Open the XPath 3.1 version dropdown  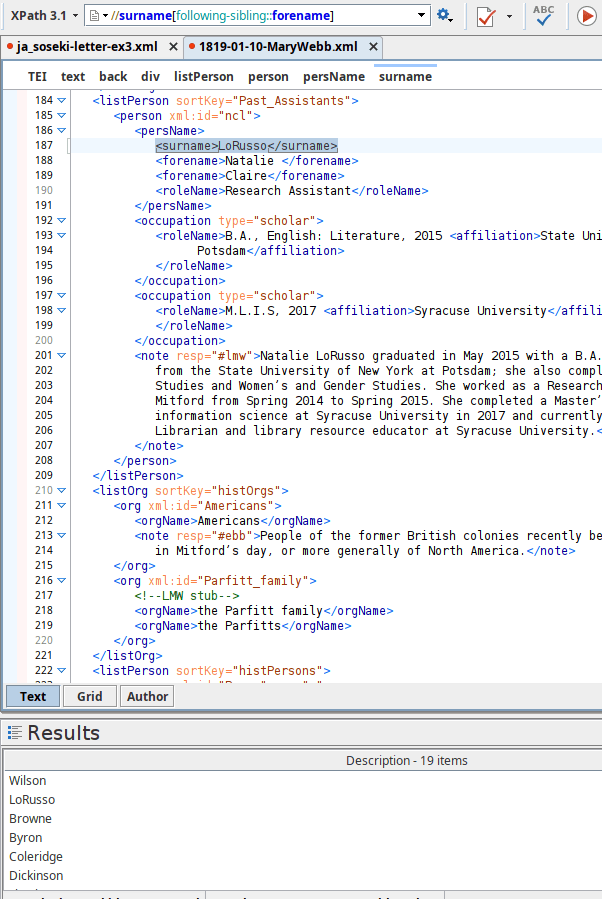(x=44, y=15)
